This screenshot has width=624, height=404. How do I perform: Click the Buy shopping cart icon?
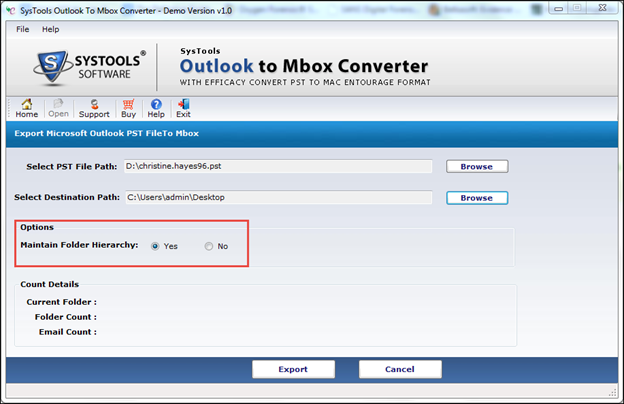pos(128,108)
